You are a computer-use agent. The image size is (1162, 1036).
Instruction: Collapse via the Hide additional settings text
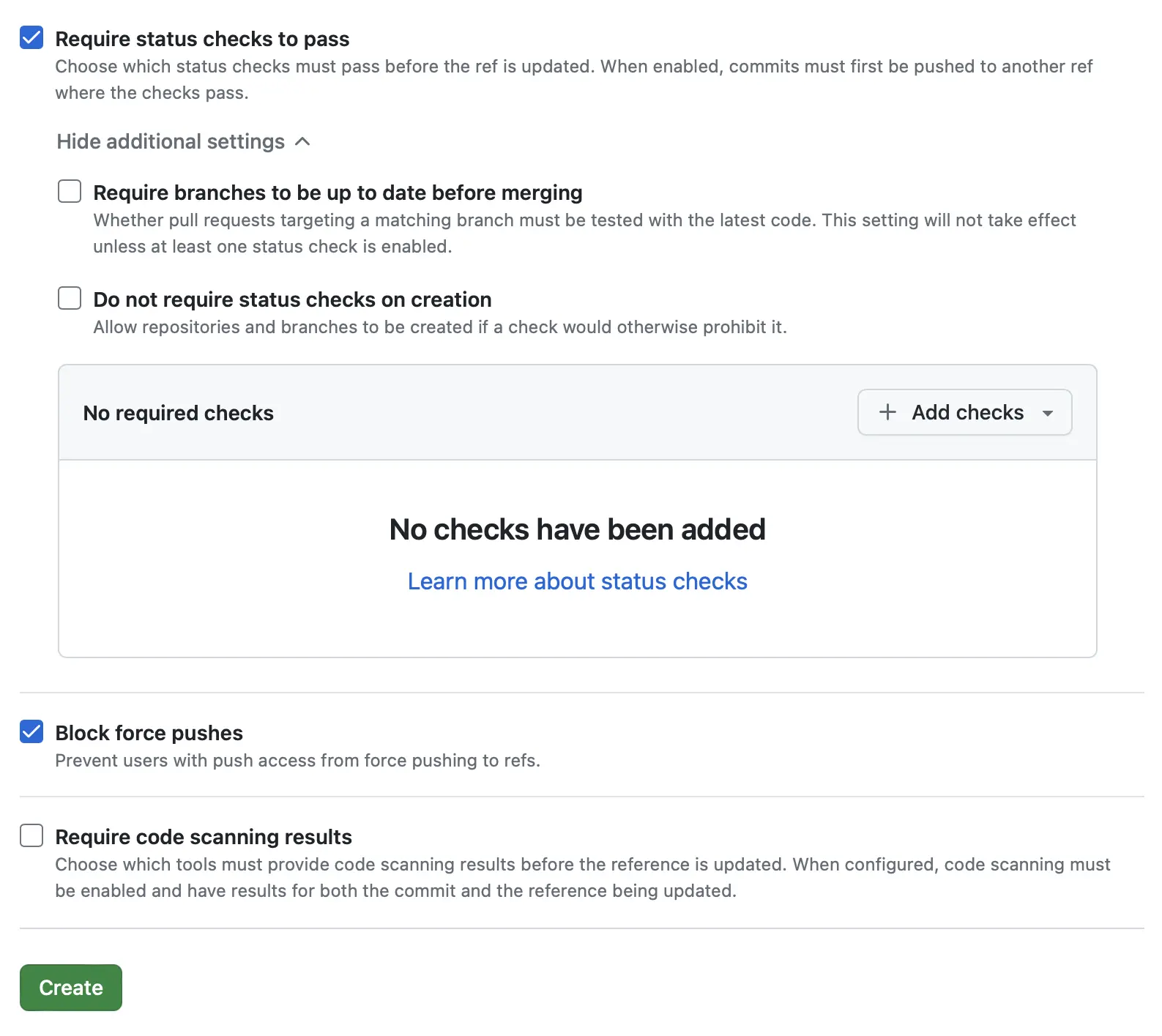tap(171, 141)
